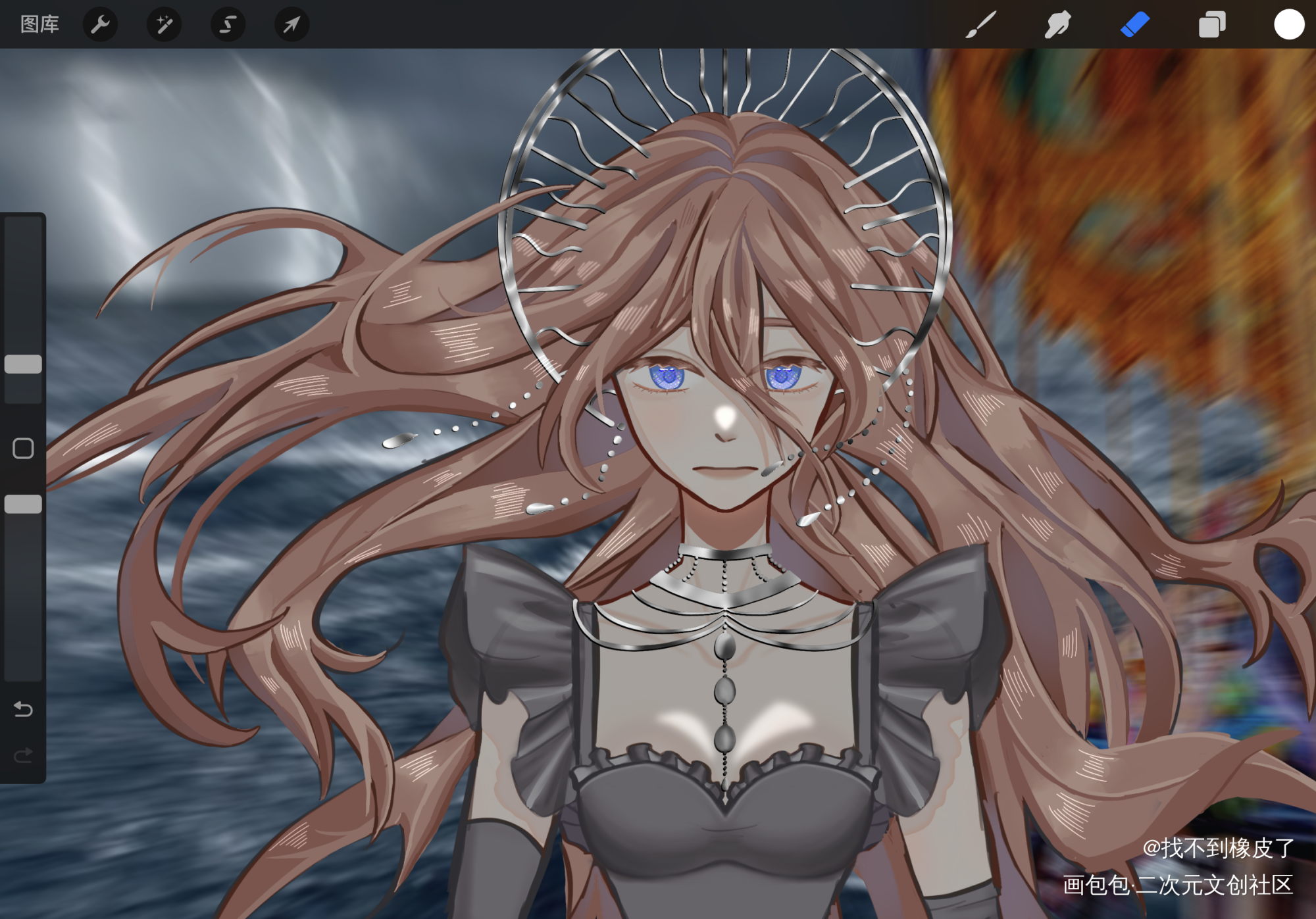1316x919 pixels.
Task: Select the blue Eraser tool
Action: point(1134,24)
